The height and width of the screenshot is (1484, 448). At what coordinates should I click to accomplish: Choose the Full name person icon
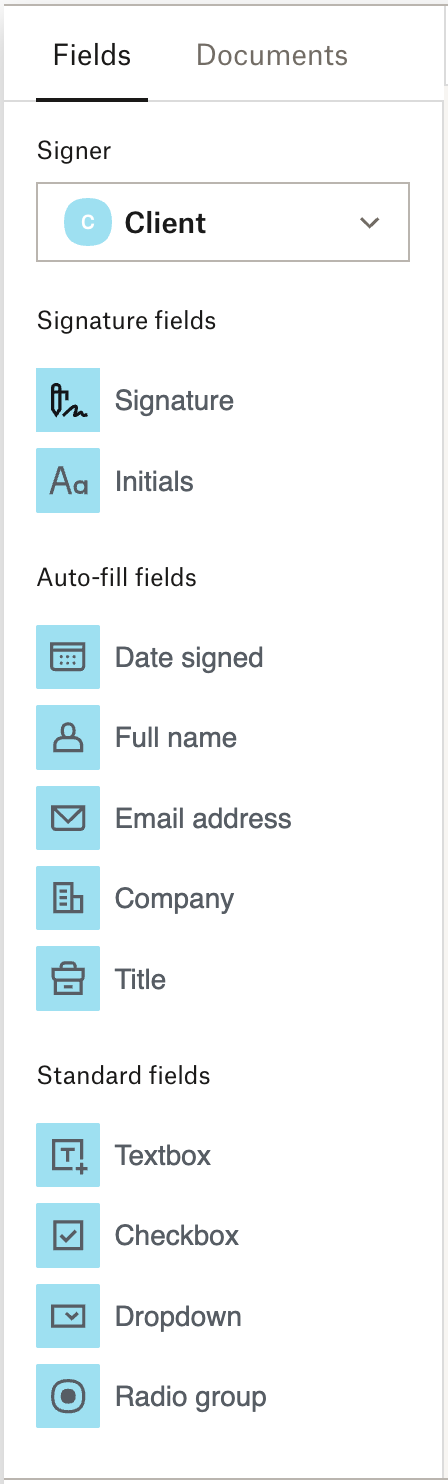click(x=68, y=738)
